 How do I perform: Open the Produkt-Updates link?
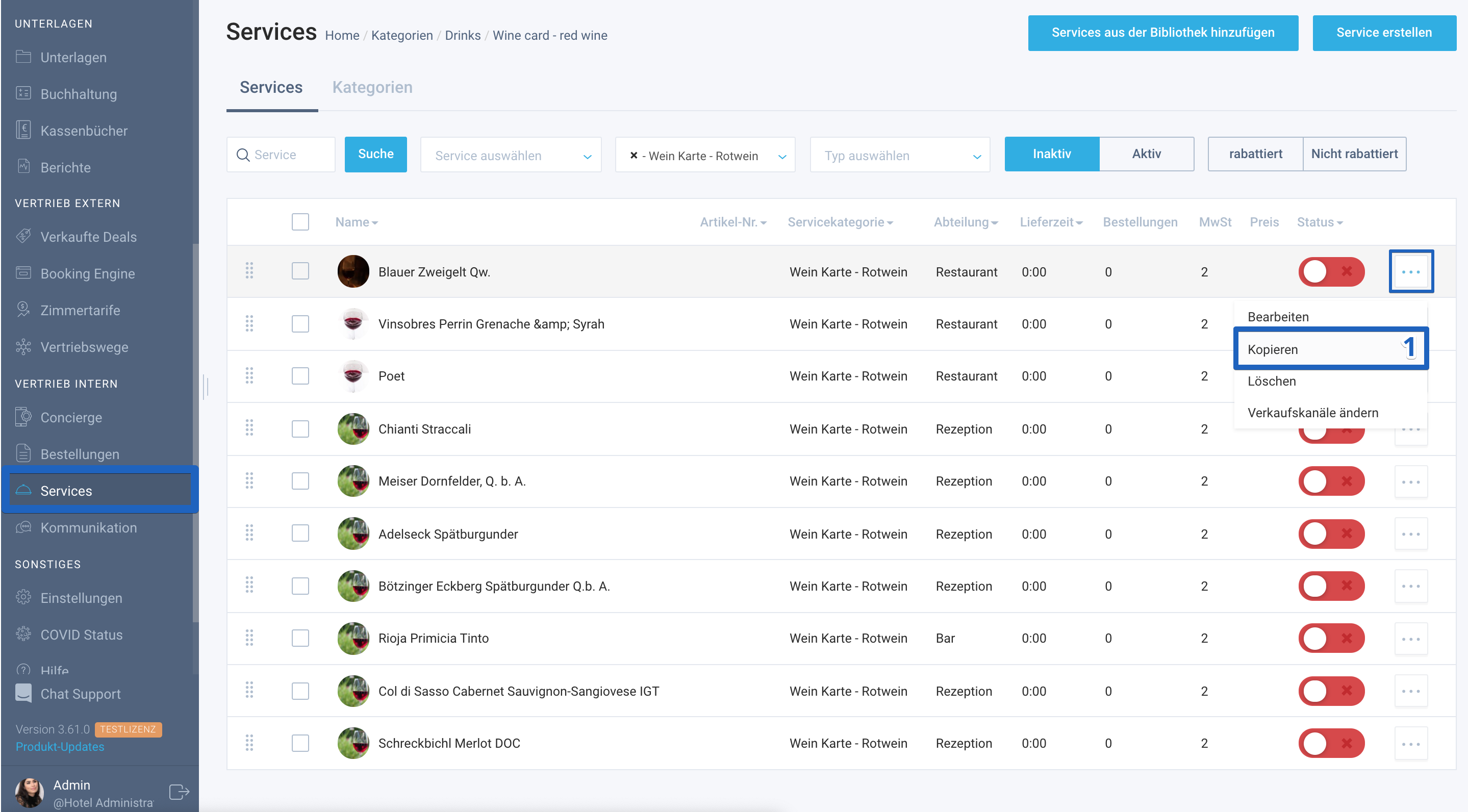pyautogui.click(x=60, y=747)
